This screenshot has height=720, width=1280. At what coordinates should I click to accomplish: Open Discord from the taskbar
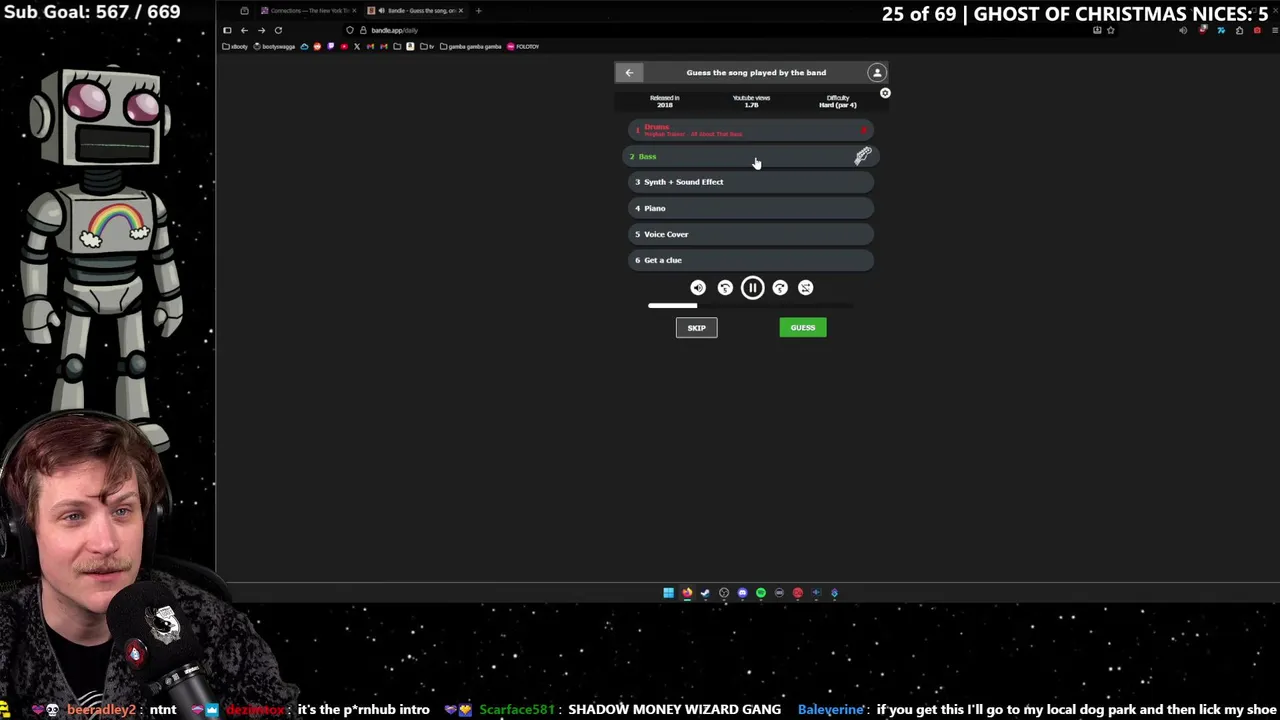[742, 593]
